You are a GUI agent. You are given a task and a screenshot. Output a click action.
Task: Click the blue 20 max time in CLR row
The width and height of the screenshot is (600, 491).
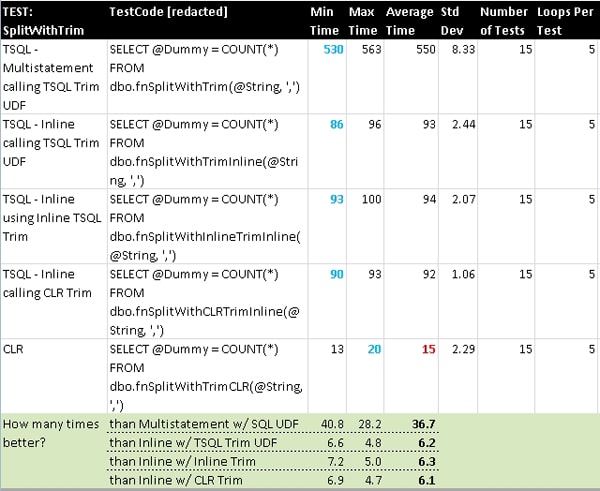click(x=373, y=349)
